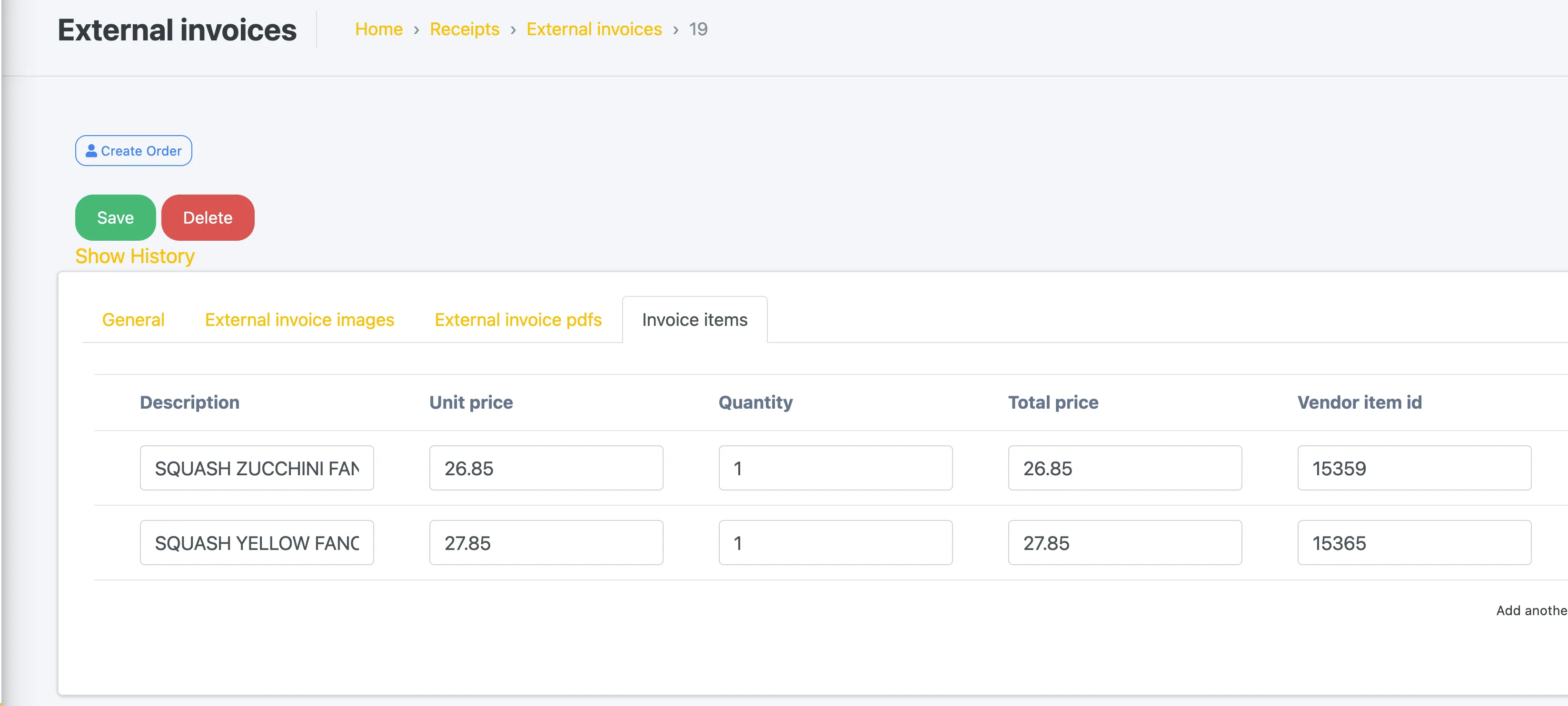Image resolution: width=1568 pixels, height=706 pixels.
Task: Navigate to External invoices breadcrumb
Action: pos(594,29)
